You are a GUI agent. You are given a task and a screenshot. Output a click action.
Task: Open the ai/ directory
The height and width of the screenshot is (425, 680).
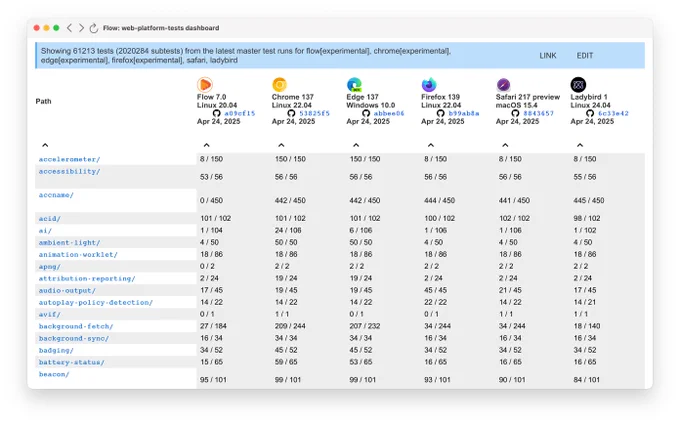(x=45, y=231)
